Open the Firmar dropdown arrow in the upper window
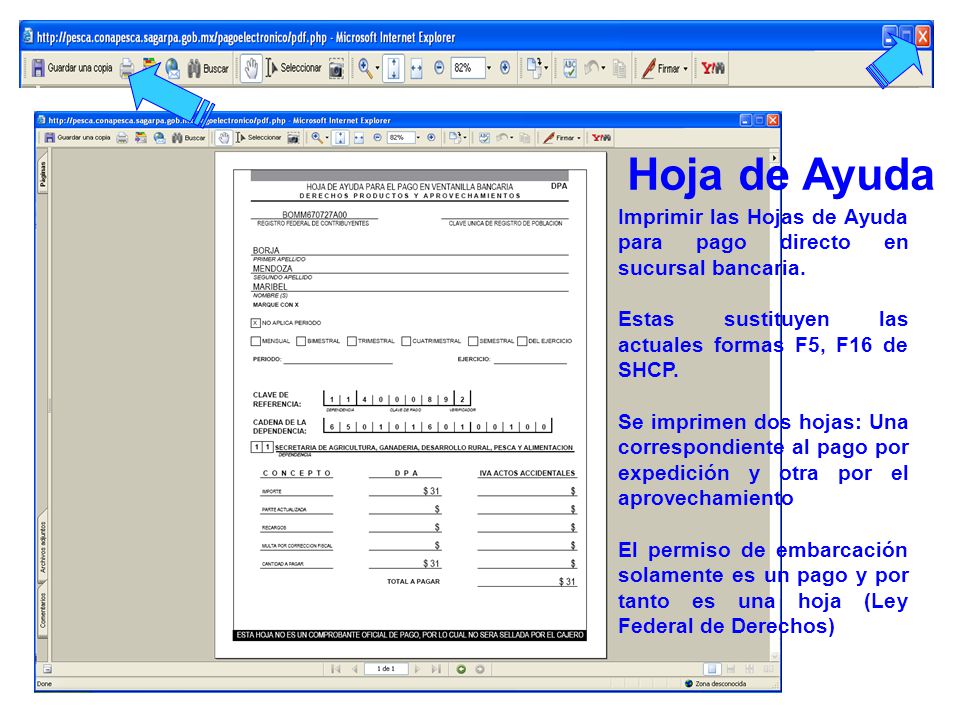The height and width of the screenshot is (720, 960). [x=686, y=69]
